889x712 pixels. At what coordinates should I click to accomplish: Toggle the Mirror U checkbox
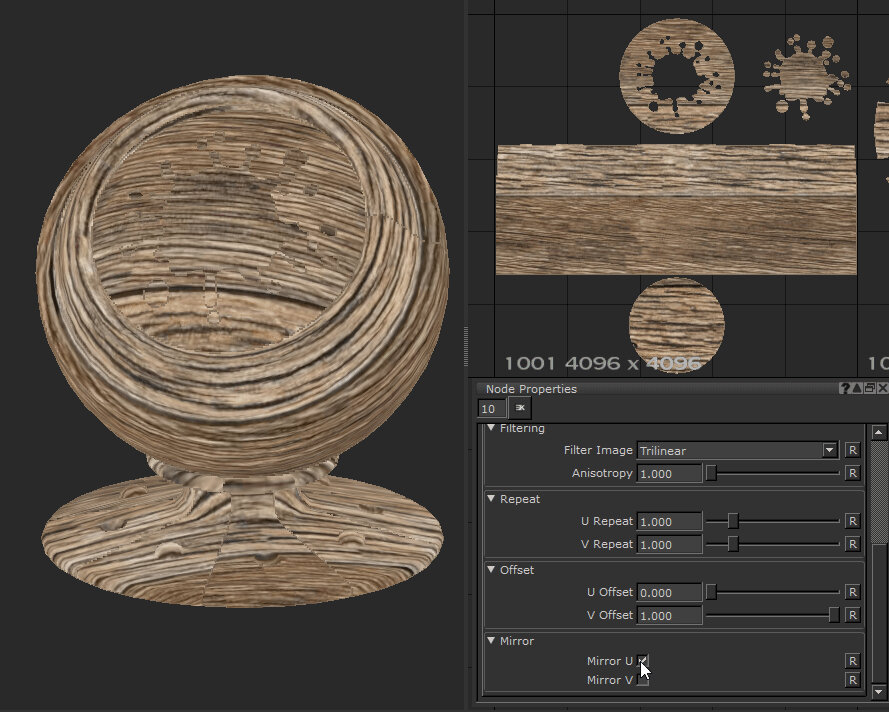click(x=643, y=661)
